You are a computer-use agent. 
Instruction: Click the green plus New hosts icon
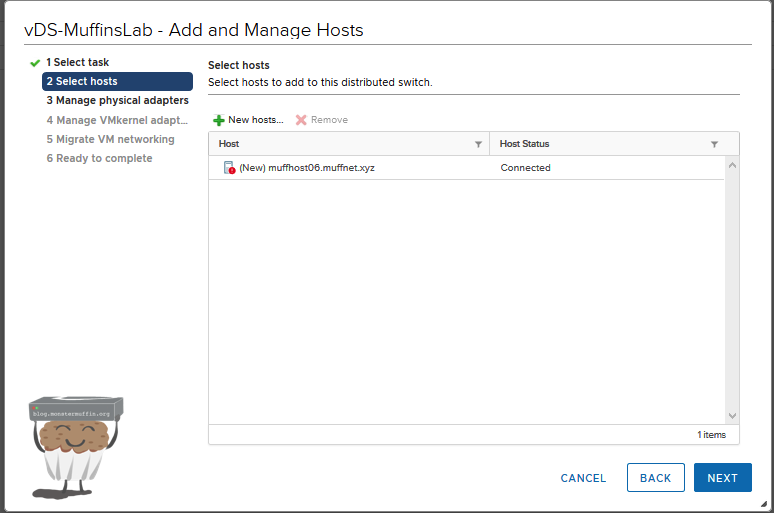pyautogui.click(x=219, y=120)
